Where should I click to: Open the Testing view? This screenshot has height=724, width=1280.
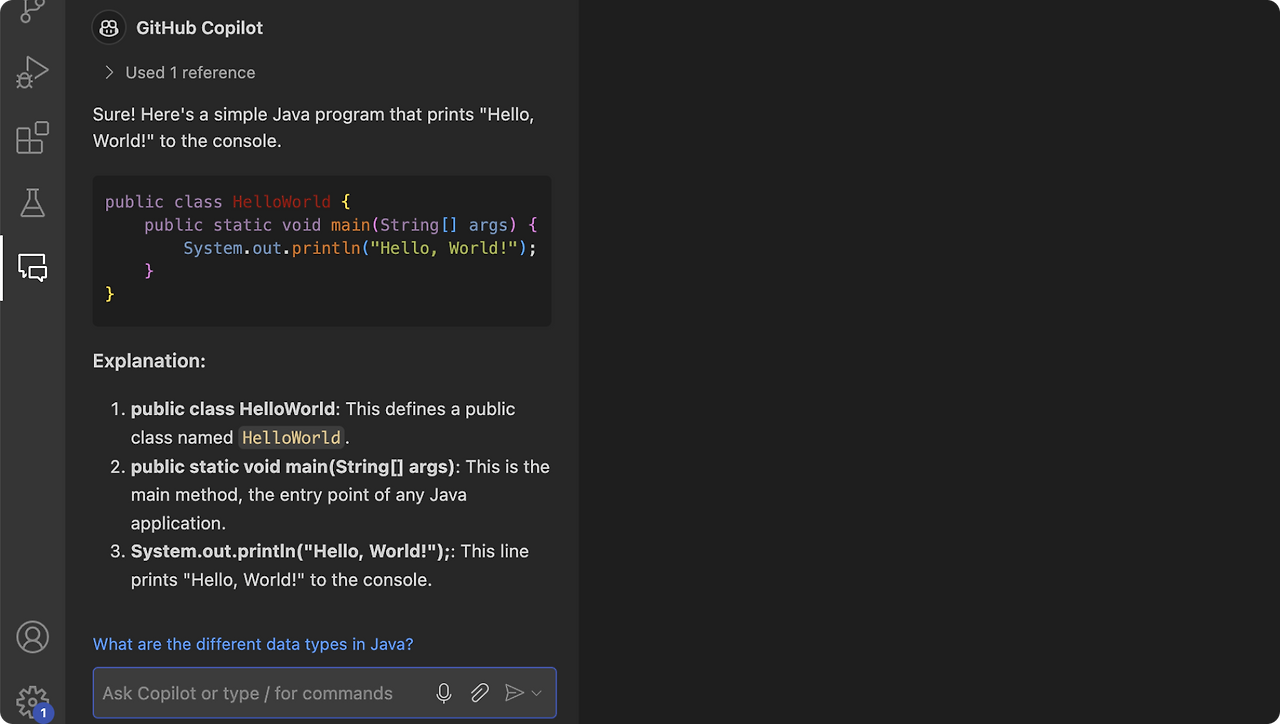[x=32, y=202]
